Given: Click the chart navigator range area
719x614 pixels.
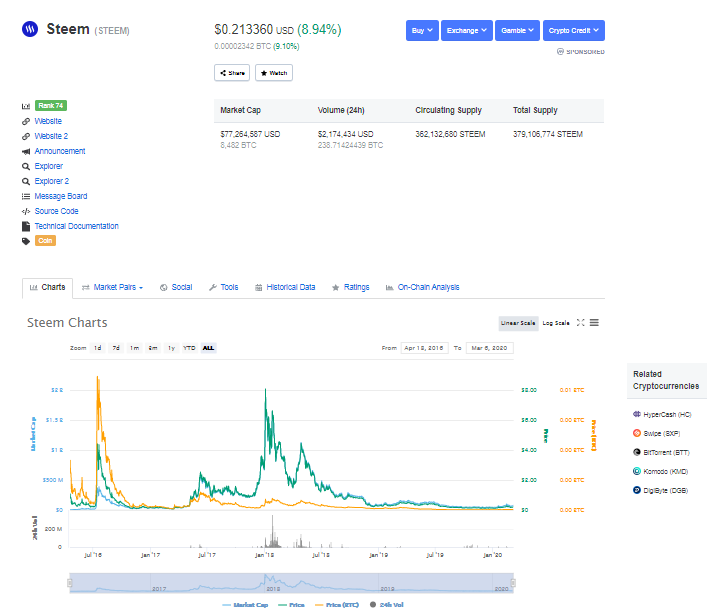Looking at the screenshot, I should [292, 583].
